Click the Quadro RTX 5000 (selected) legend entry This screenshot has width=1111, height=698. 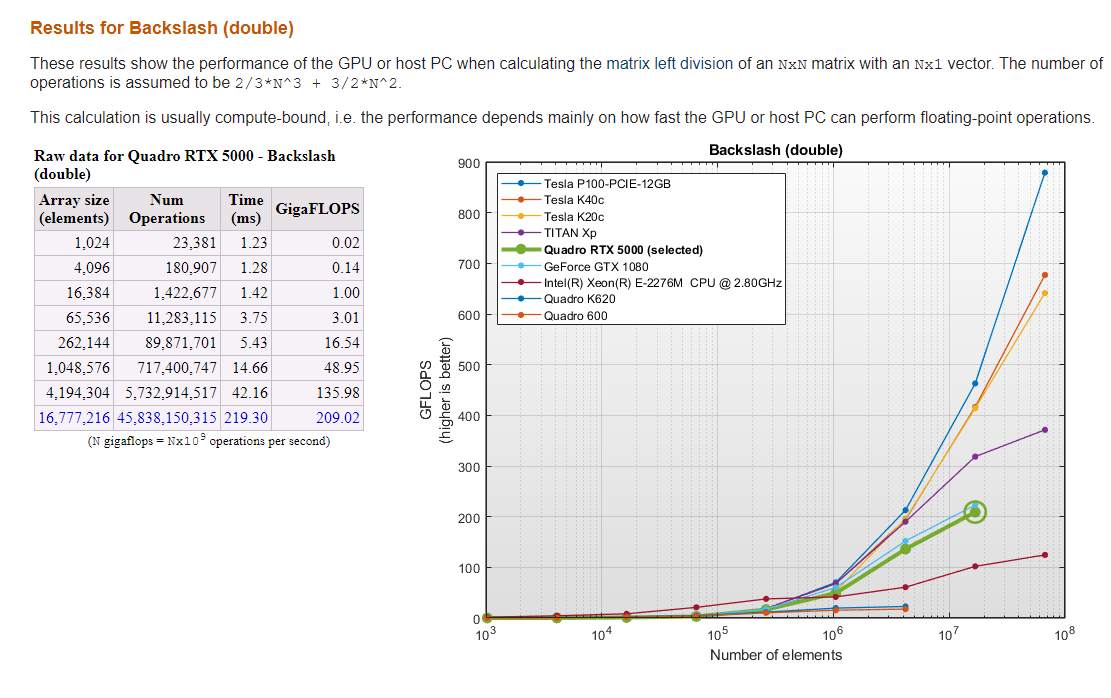623,250
